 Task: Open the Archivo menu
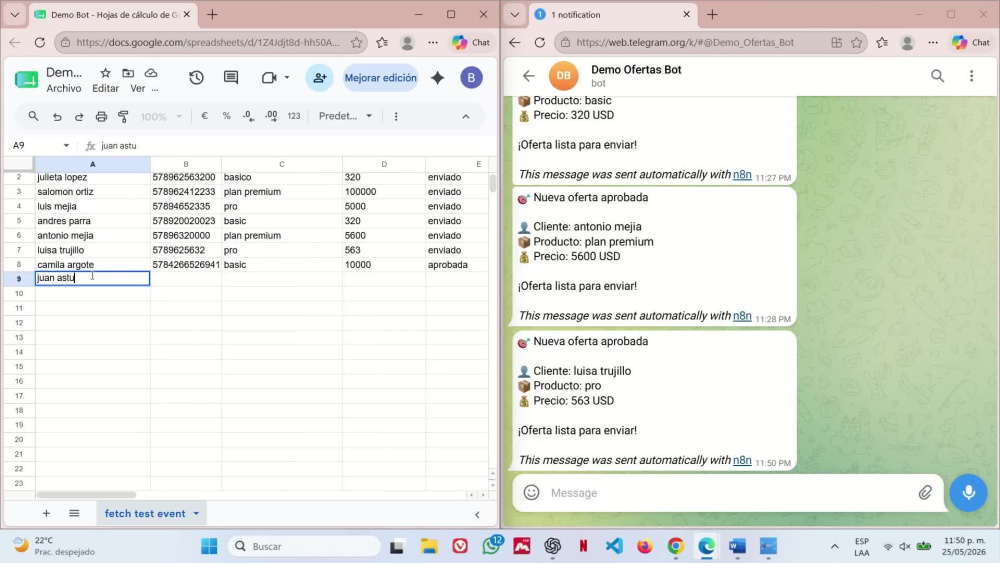[64, 89]
